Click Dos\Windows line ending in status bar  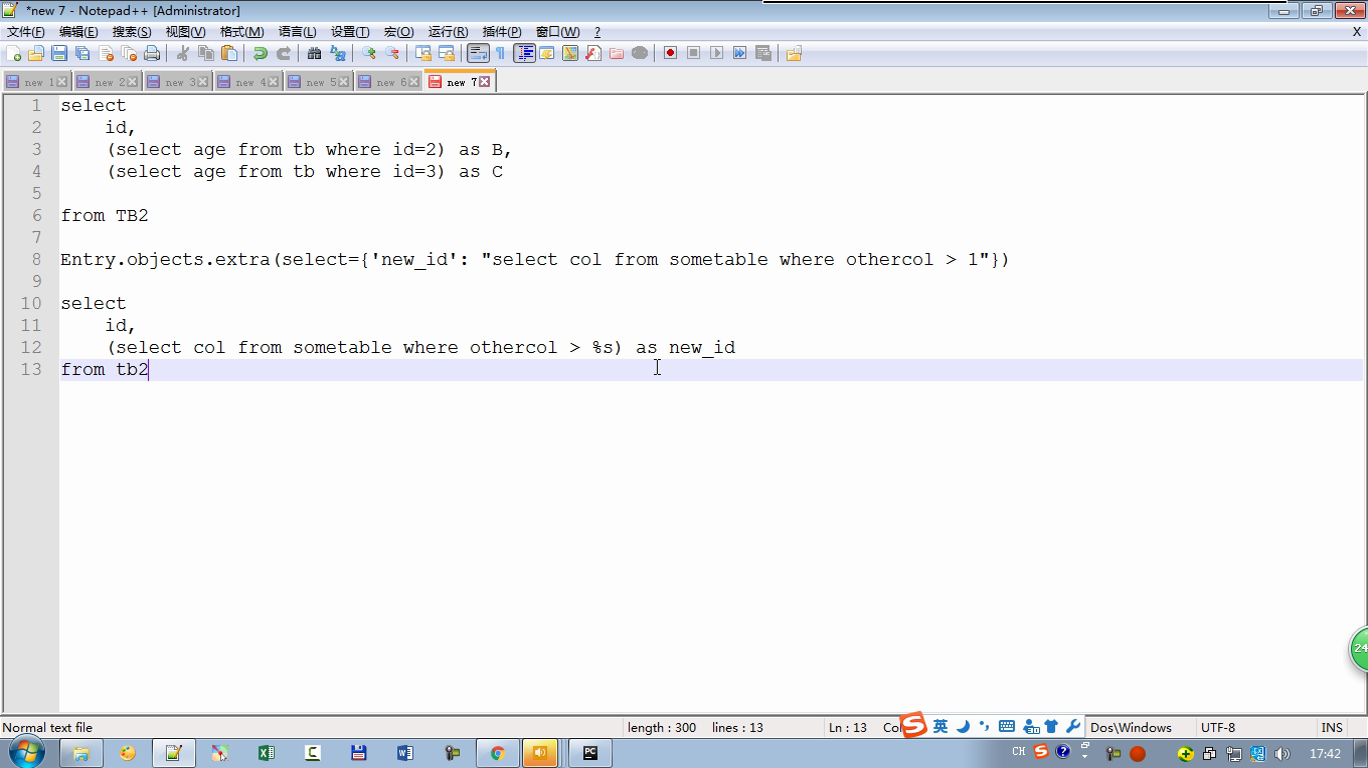[1131, 727]
